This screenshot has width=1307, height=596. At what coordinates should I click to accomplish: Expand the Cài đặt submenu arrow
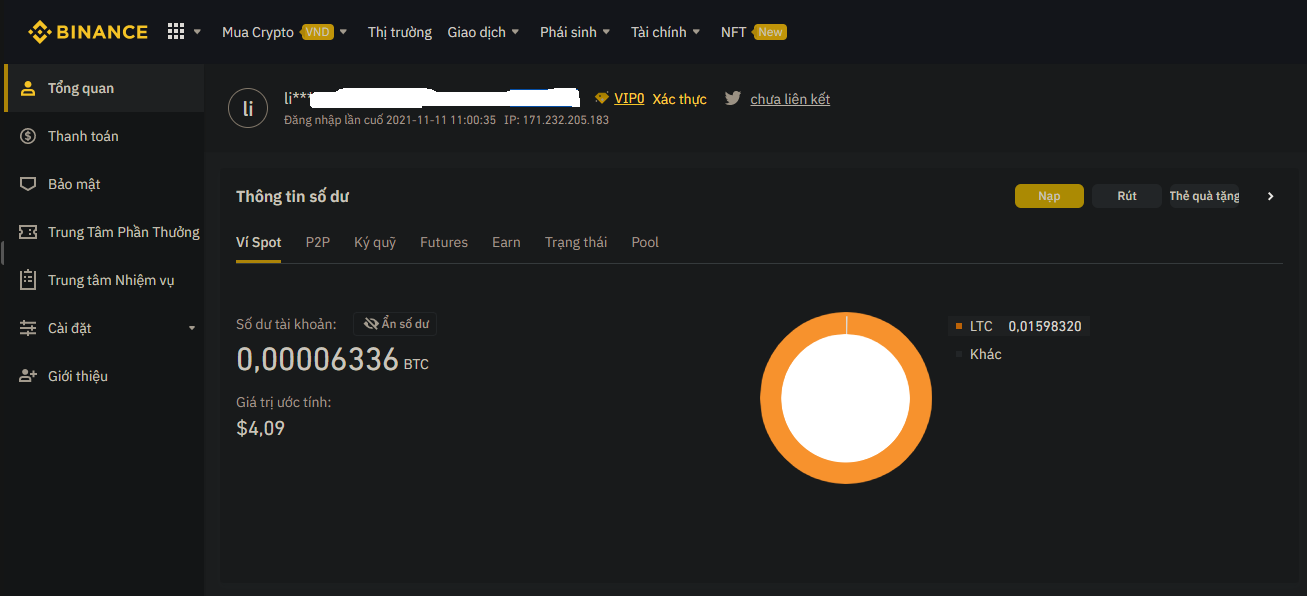192,328
